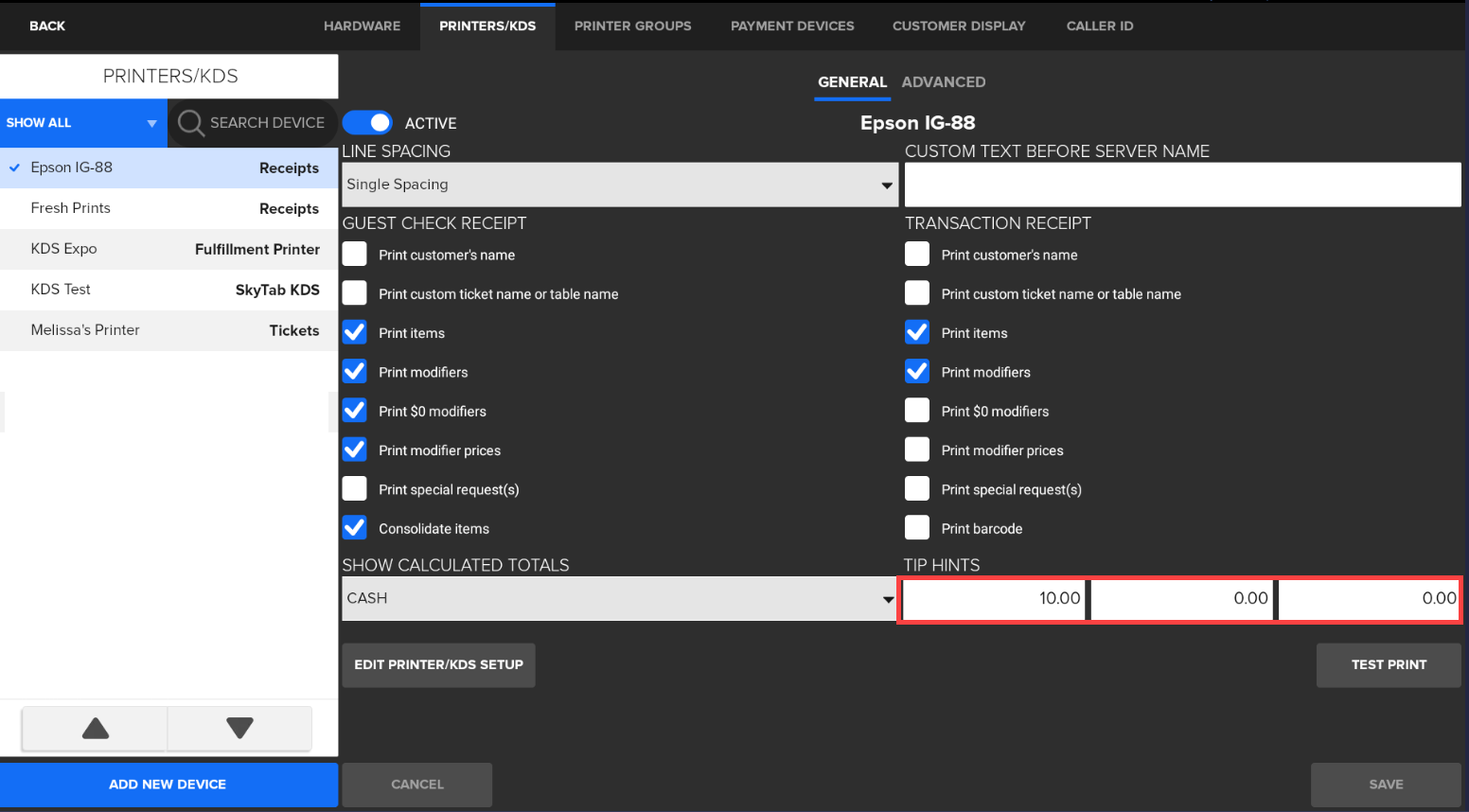Go to Payment Devices tab
Screen dimensions: 1469x812
792,26
